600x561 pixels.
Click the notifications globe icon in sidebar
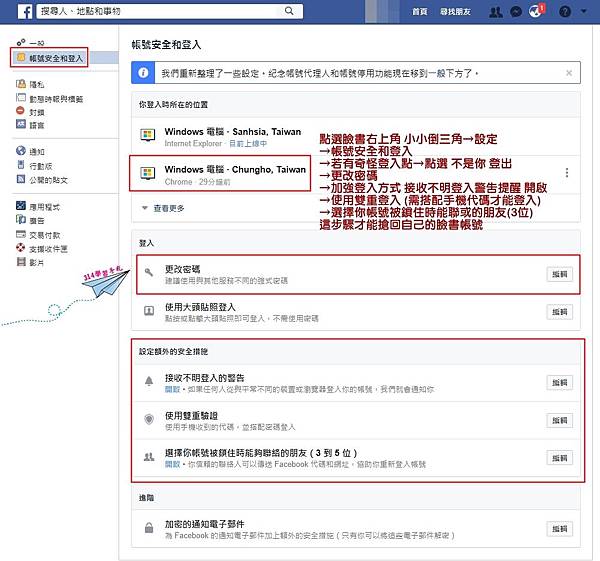click(x=21, y=151)
